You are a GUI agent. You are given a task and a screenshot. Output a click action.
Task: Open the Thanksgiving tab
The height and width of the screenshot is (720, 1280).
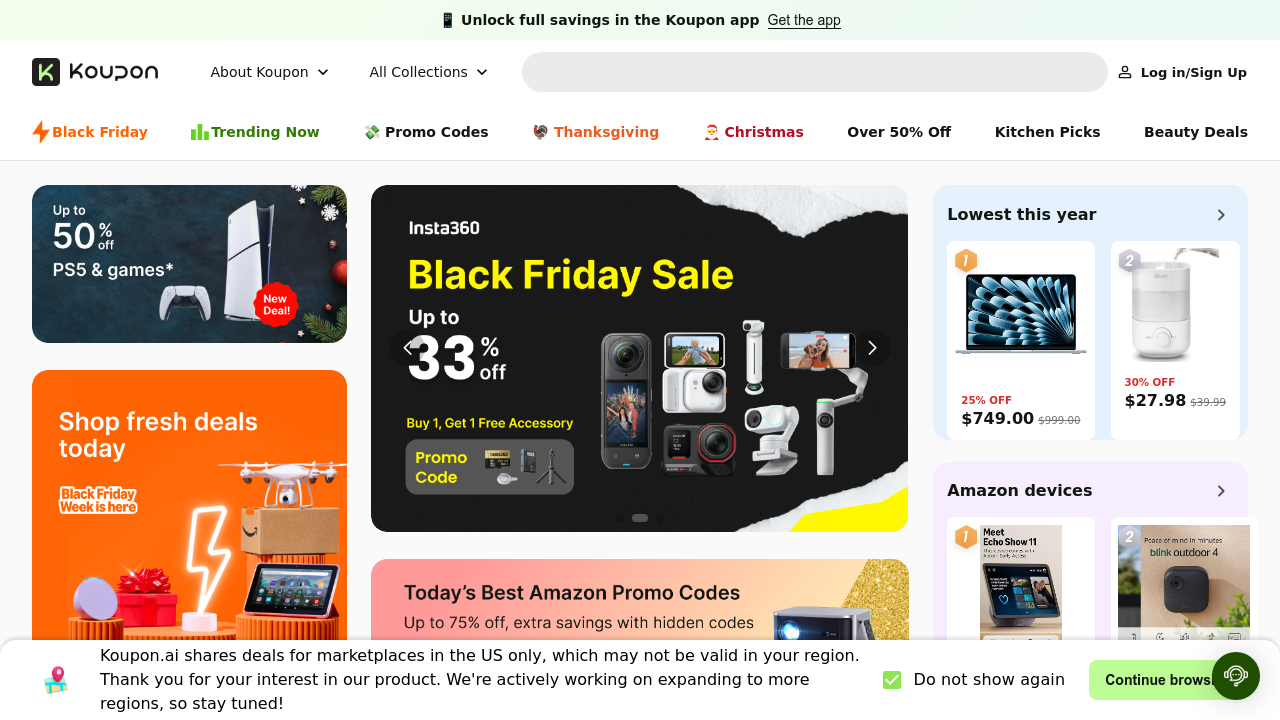(596, 132)
